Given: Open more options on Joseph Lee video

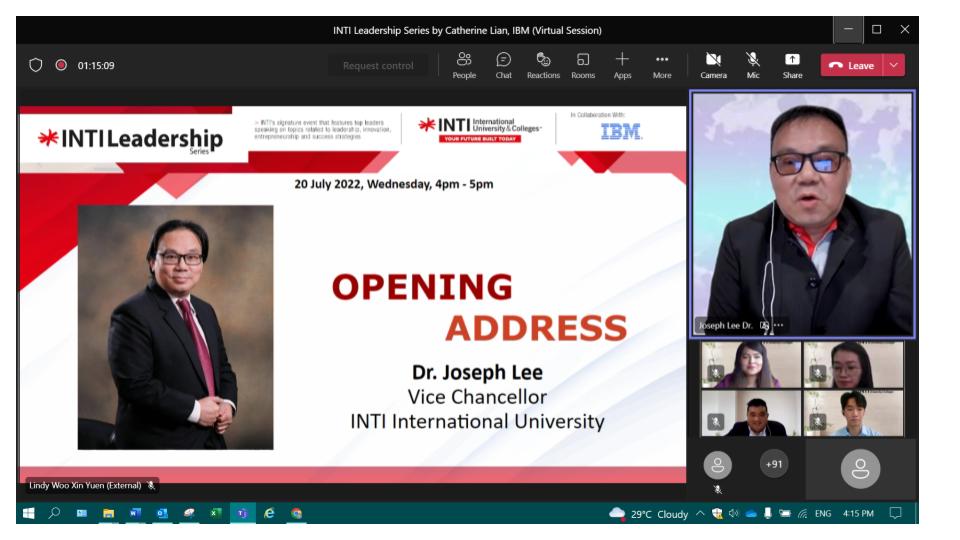Looking at the screenshot, I should (778, 325).
